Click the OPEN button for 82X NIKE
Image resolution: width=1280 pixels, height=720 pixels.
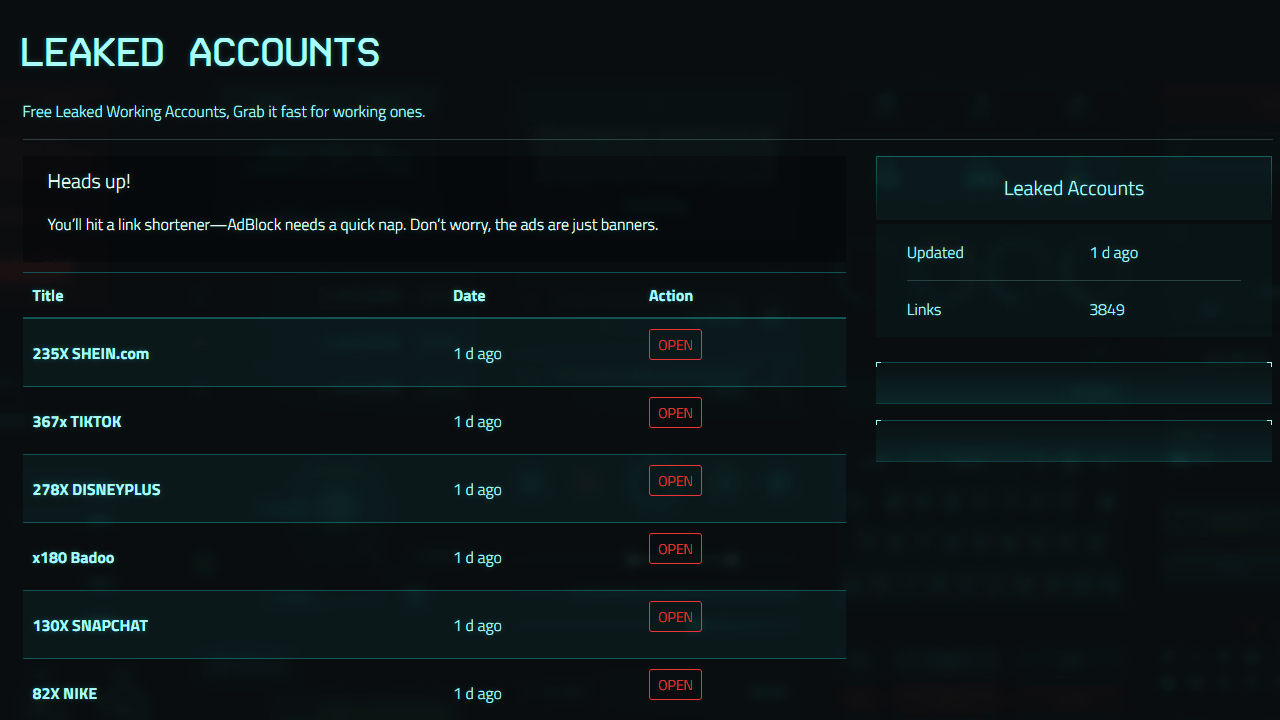tap(675, 684)
